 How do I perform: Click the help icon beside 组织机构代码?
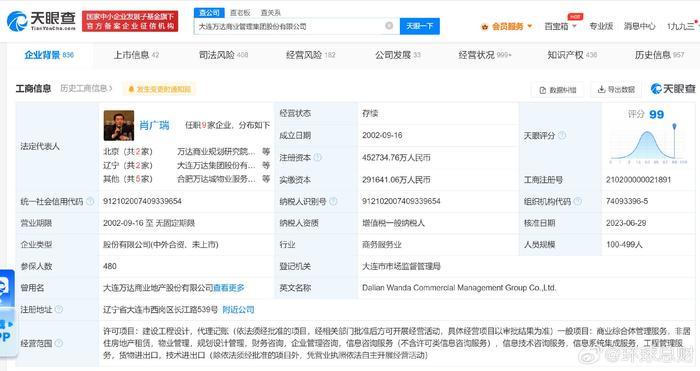(577, 201)
